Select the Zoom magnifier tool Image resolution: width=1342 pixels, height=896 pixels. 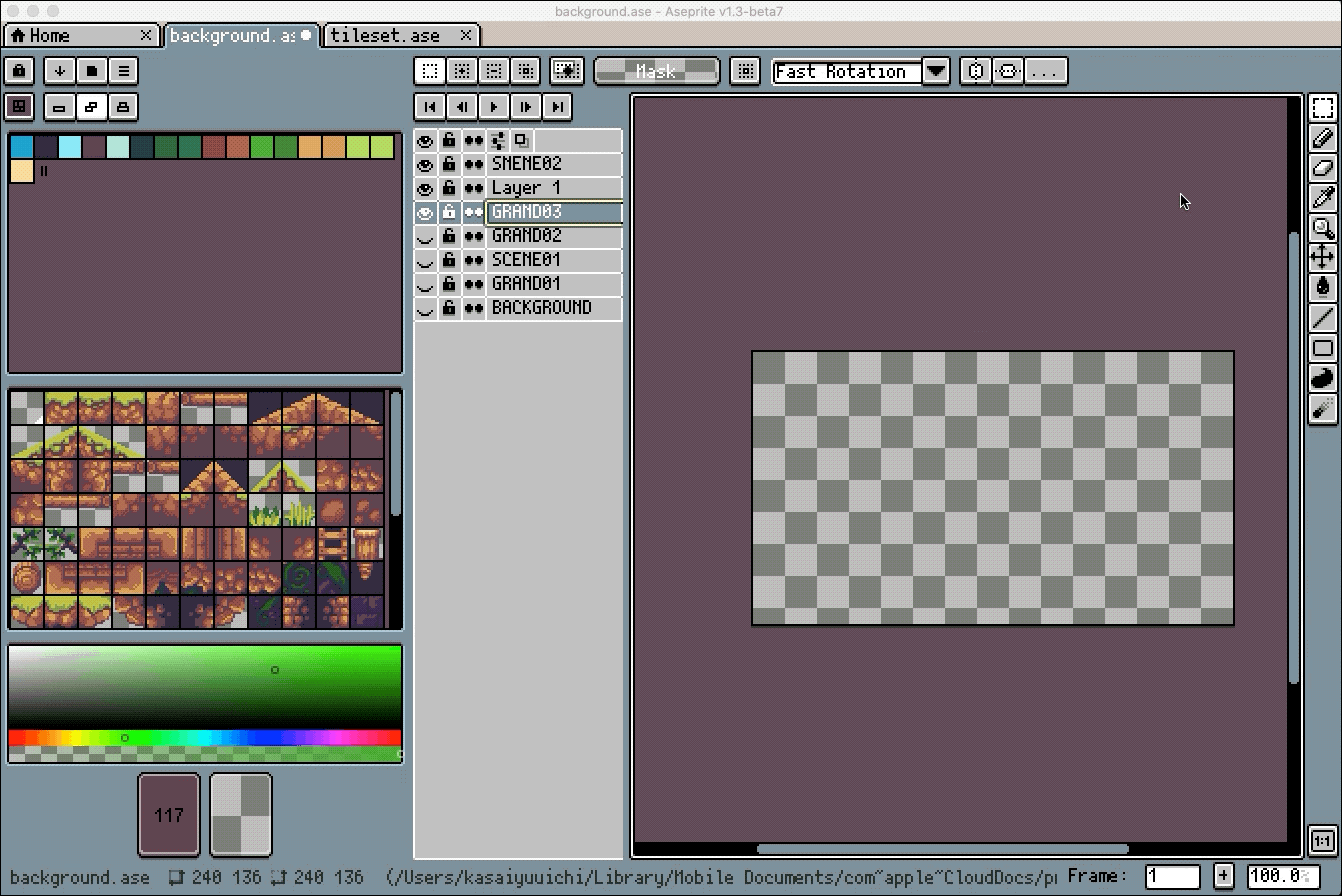[x=1323, y=228]
